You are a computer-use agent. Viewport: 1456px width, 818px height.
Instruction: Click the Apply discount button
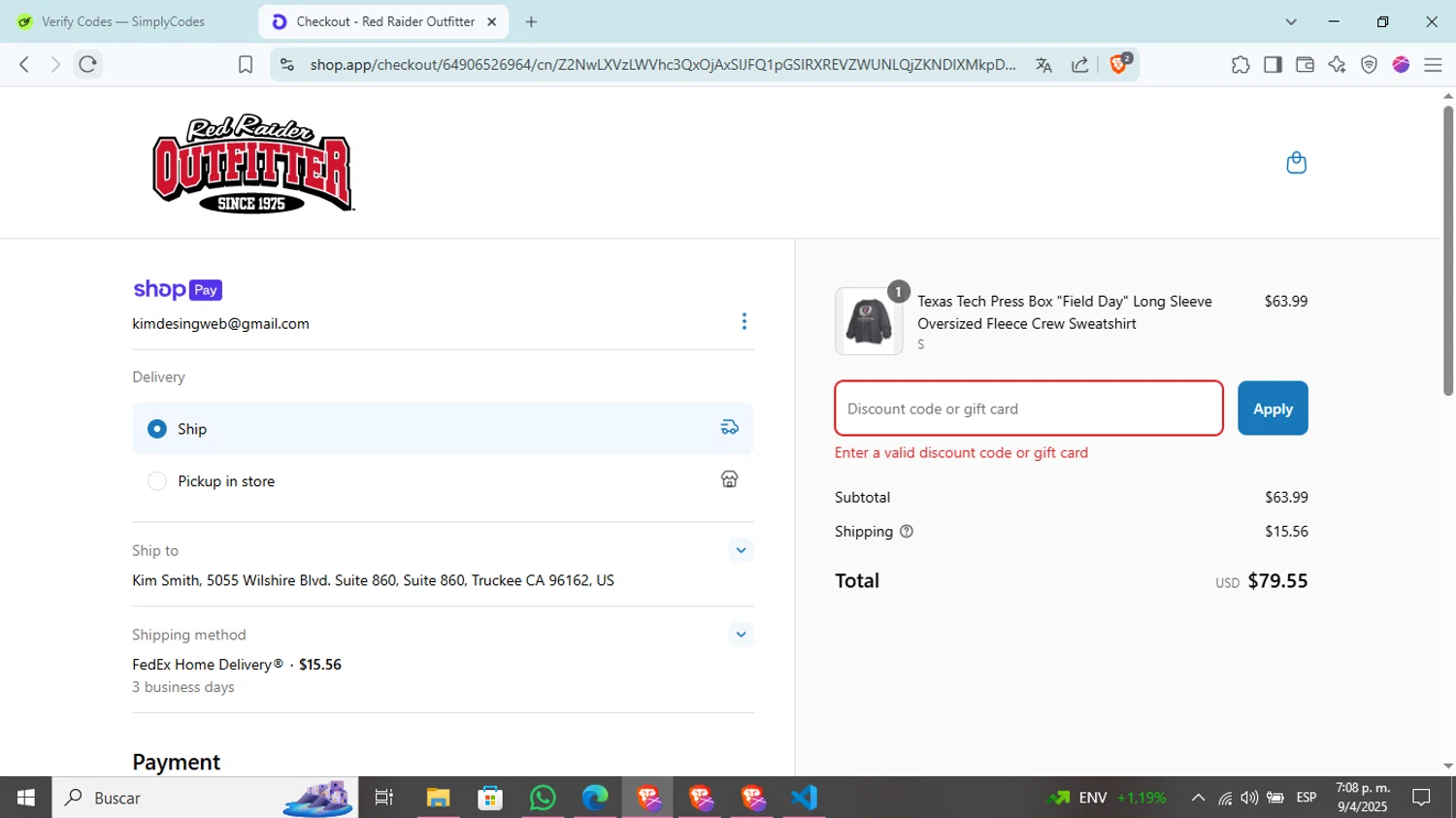click(x=1273, y=409)
